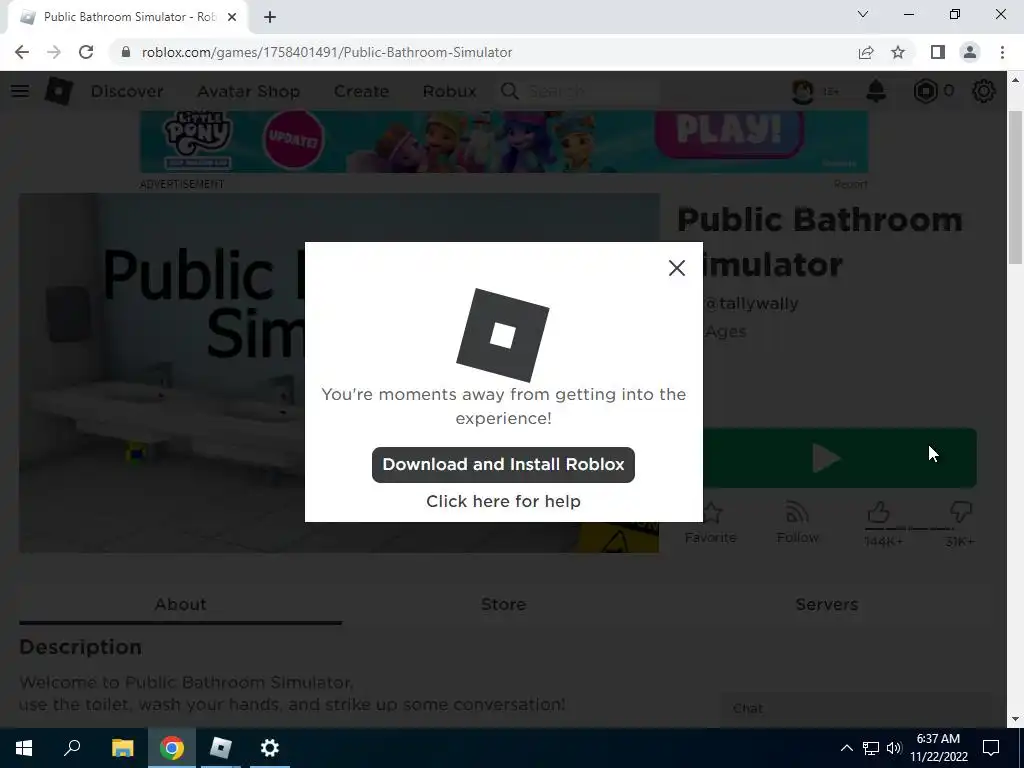1024x768 pixels.
Task: Click the Robux balance icon
Action: (x=925, y=91)
